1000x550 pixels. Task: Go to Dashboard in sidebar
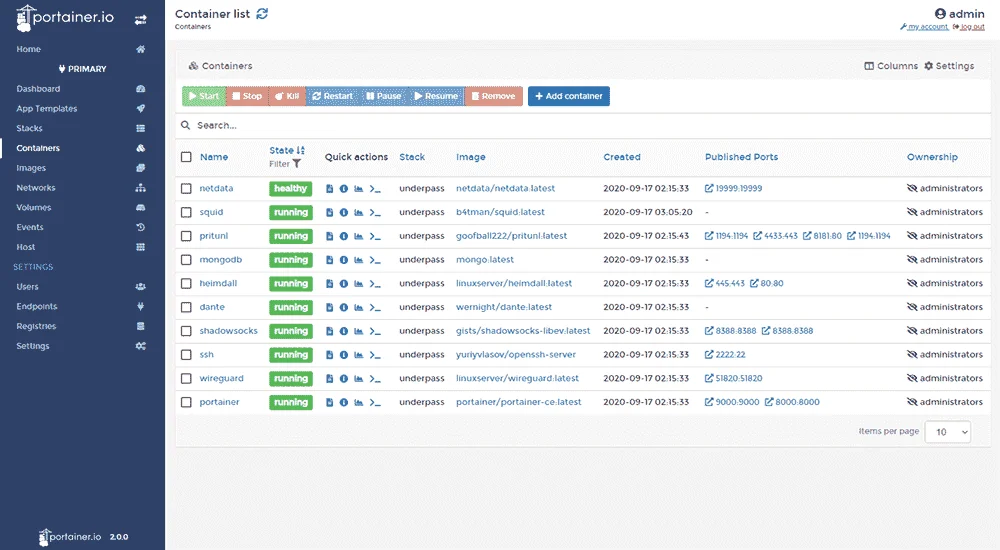38,89
